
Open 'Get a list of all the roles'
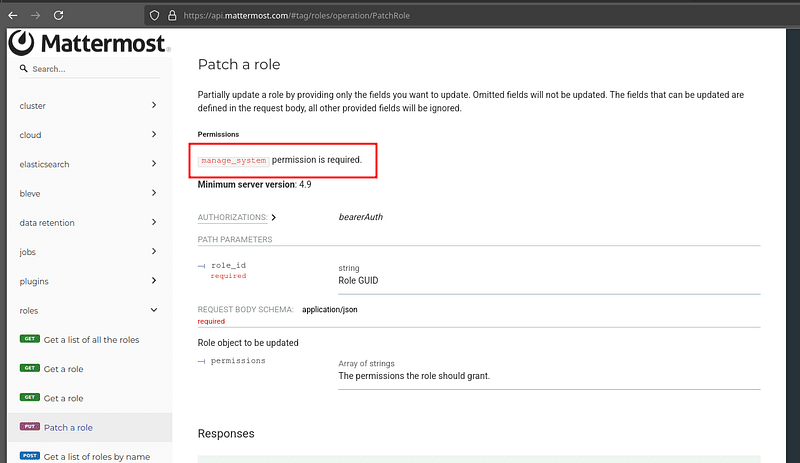[x=91, y=340]
